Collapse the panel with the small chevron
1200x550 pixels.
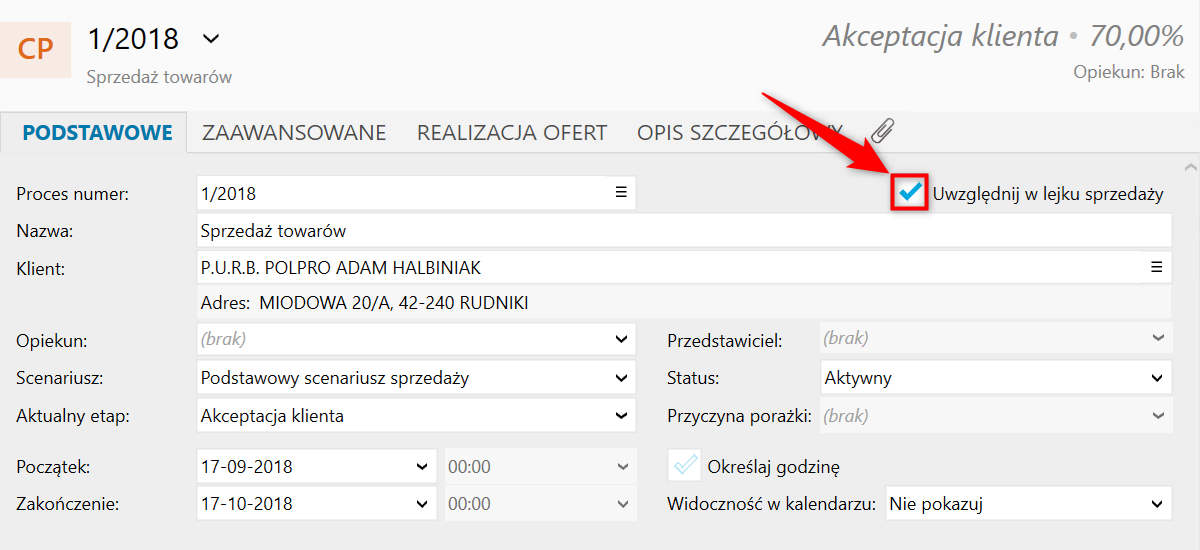tap(1189, 166)
